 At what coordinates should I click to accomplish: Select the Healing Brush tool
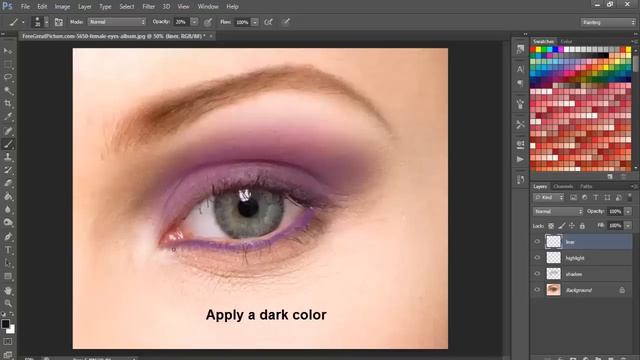coord(8,131)
